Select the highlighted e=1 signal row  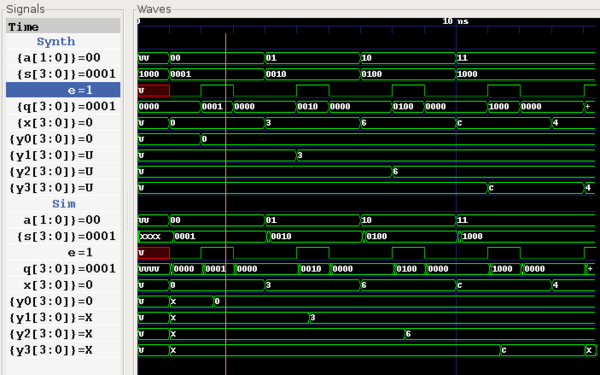tap(63, 90)
